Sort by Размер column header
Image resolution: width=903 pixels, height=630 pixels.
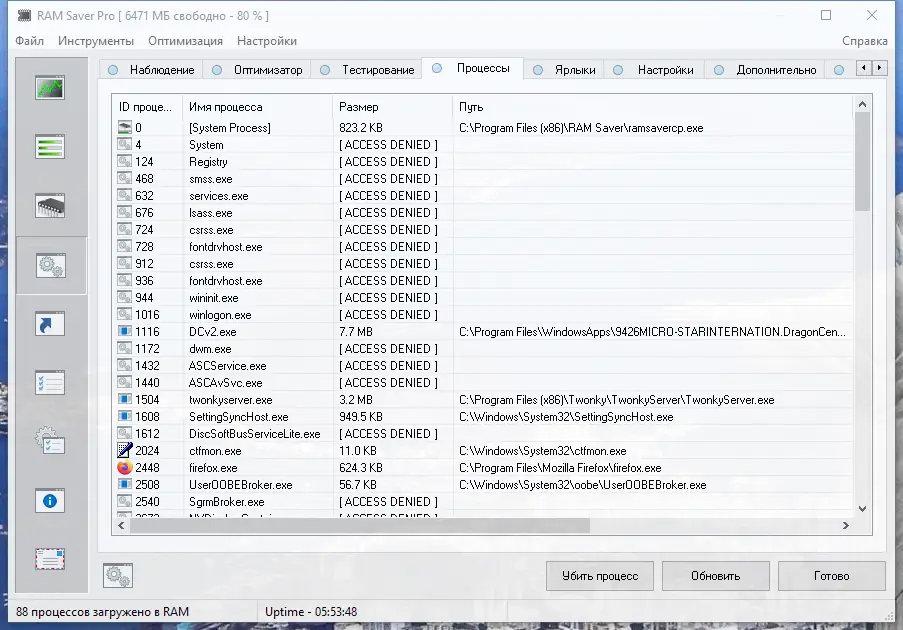point(393,107)
